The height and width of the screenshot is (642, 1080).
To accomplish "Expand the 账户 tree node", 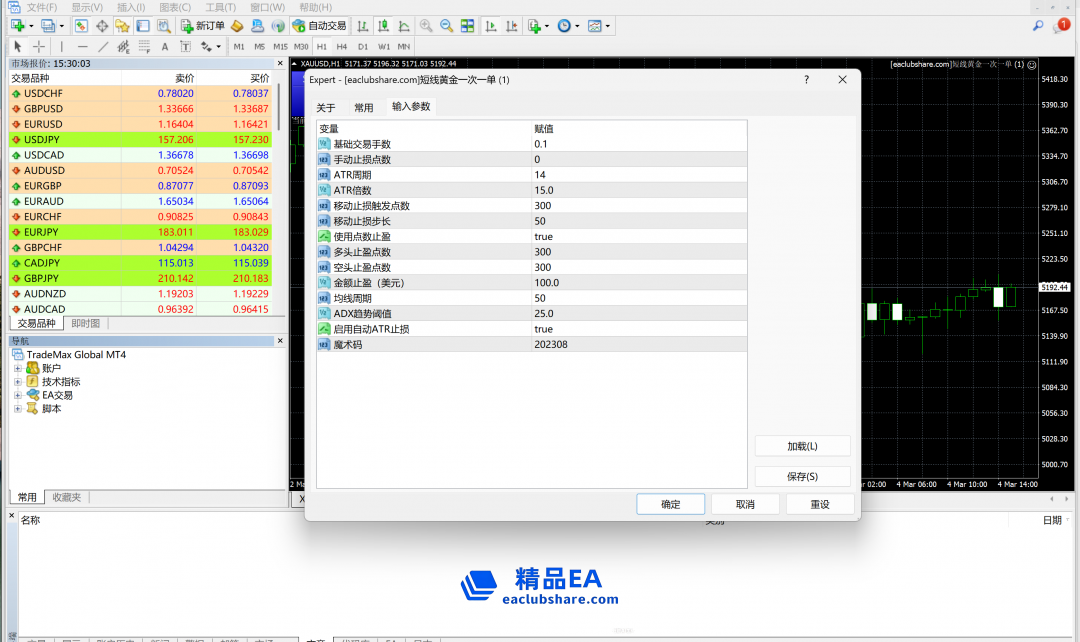I will click(x=18, y=368).
